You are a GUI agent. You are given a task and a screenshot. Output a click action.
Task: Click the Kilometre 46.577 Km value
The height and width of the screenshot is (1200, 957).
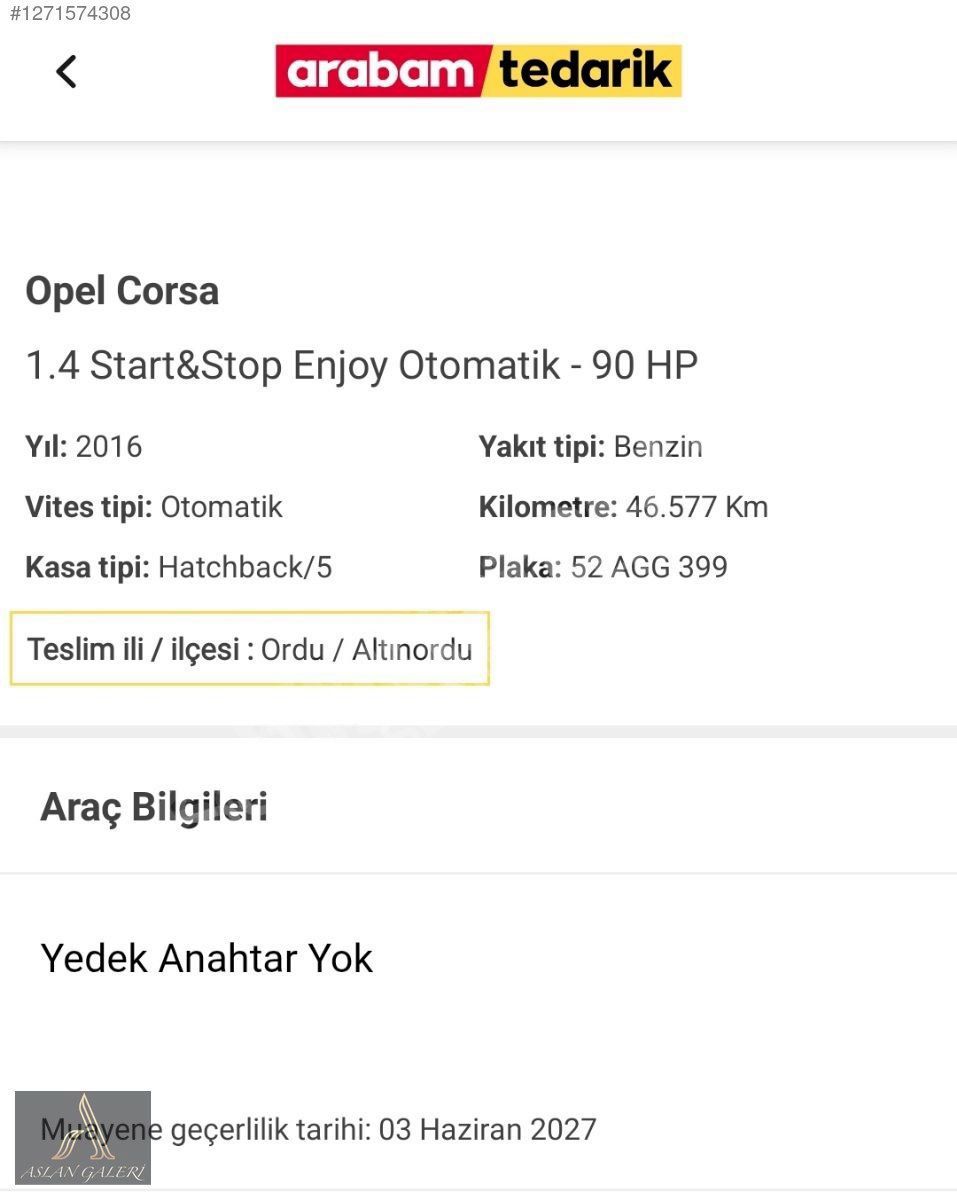pyautogui.click(x=696, y=507)
